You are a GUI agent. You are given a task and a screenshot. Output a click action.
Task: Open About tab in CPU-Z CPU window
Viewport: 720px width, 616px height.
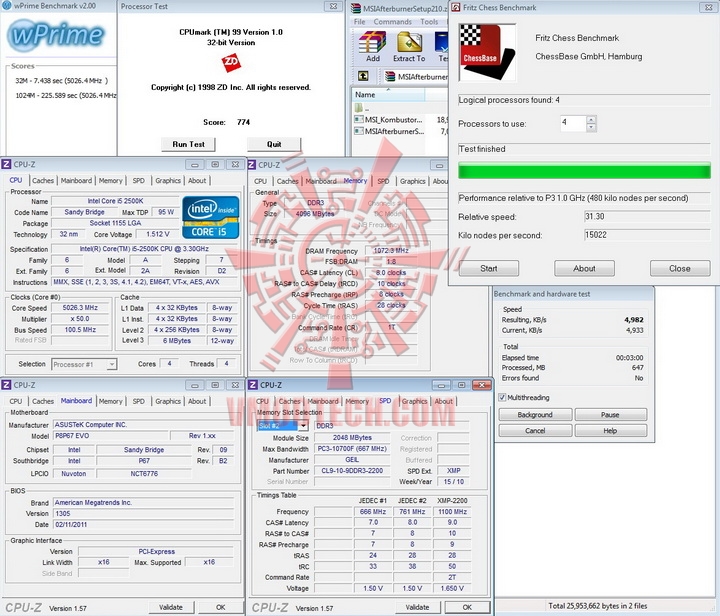pyautogui.click(x=197, y=180)
